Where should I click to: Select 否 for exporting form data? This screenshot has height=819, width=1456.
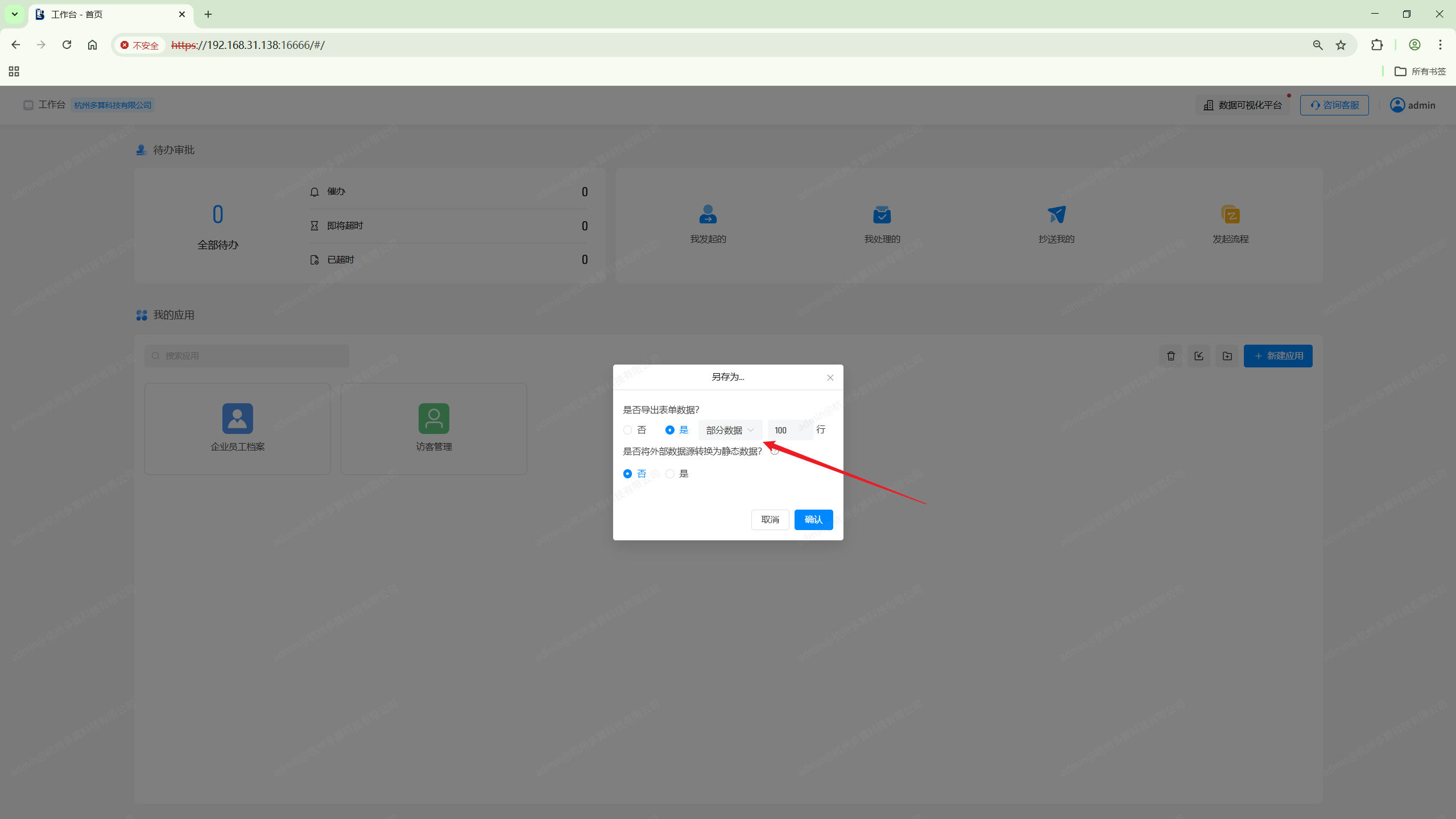click(x=628, y=430)
